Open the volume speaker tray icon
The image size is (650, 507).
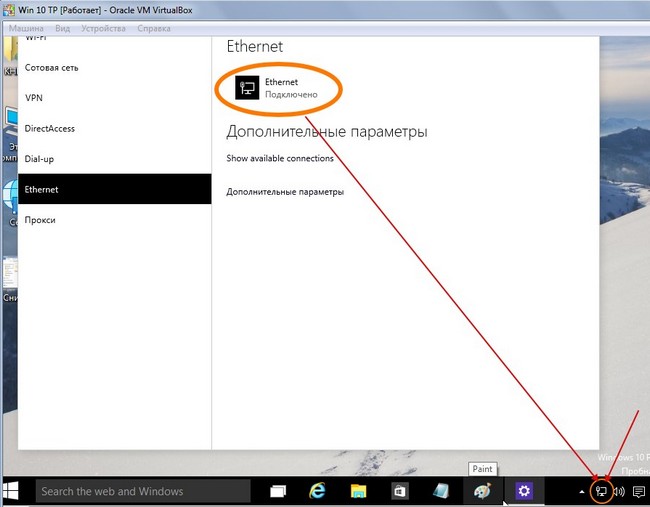point(619,491)
